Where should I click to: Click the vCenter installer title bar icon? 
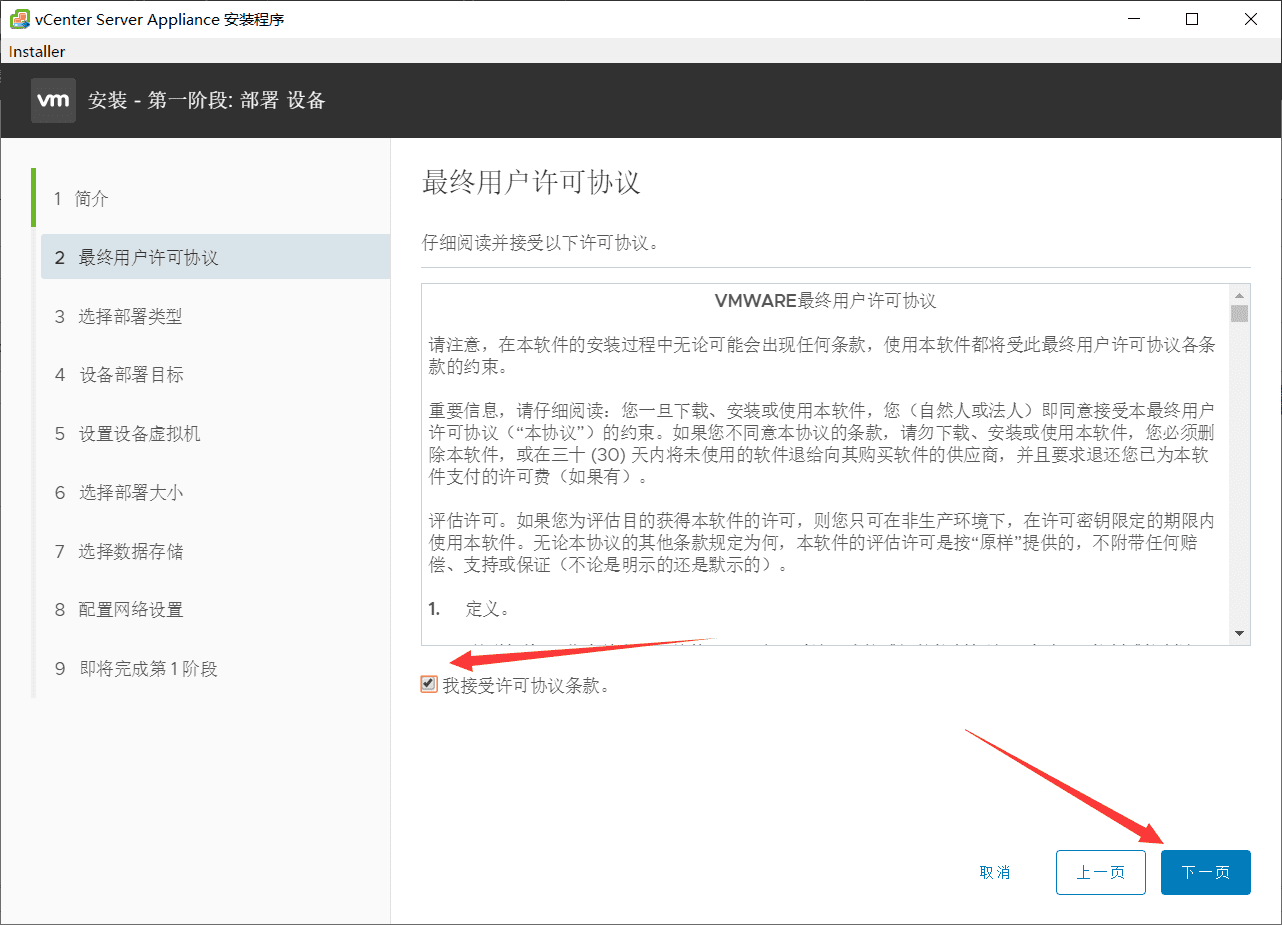19,19
